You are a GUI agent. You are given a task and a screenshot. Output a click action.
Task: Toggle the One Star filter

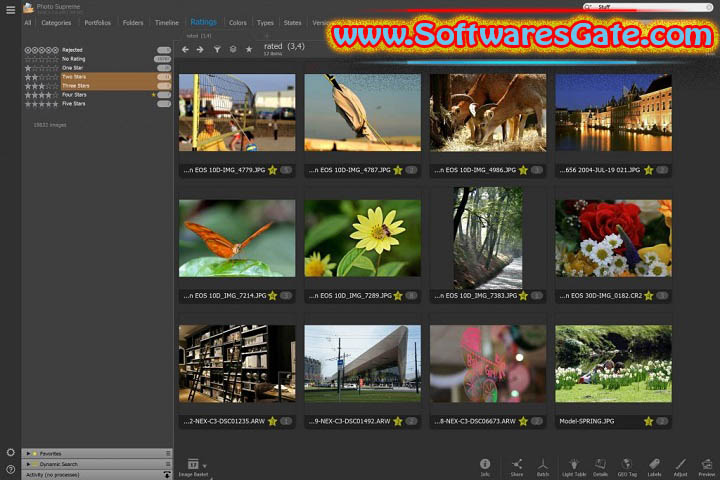[x=97, y=68]
